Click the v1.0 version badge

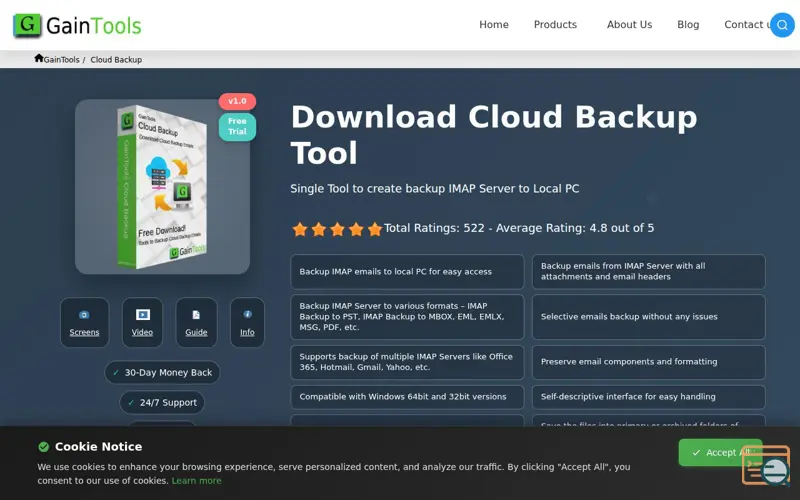pos(237,101)
